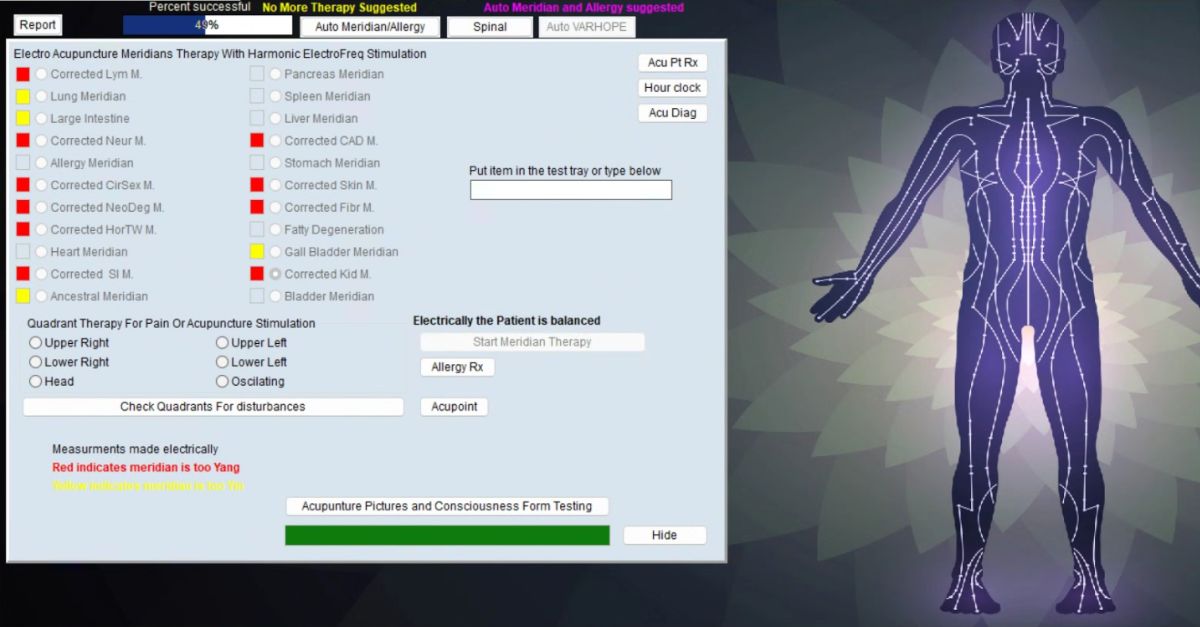Choose the Upper Right quadrant
1200x627 pixels.
pos(36,343)
